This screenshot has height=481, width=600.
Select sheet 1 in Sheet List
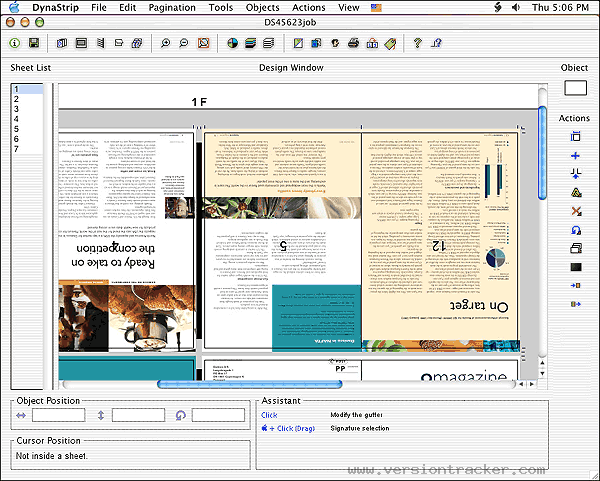point(28,89)
